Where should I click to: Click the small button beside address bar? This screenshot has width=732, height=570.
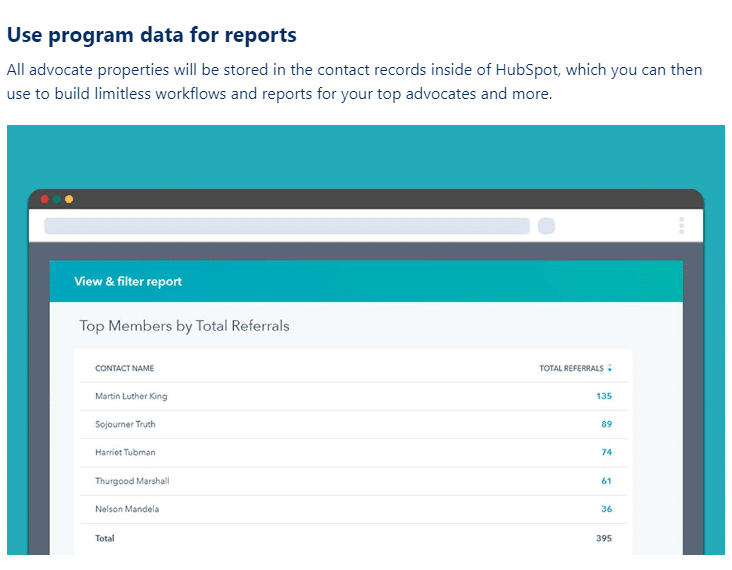point(546,226)
